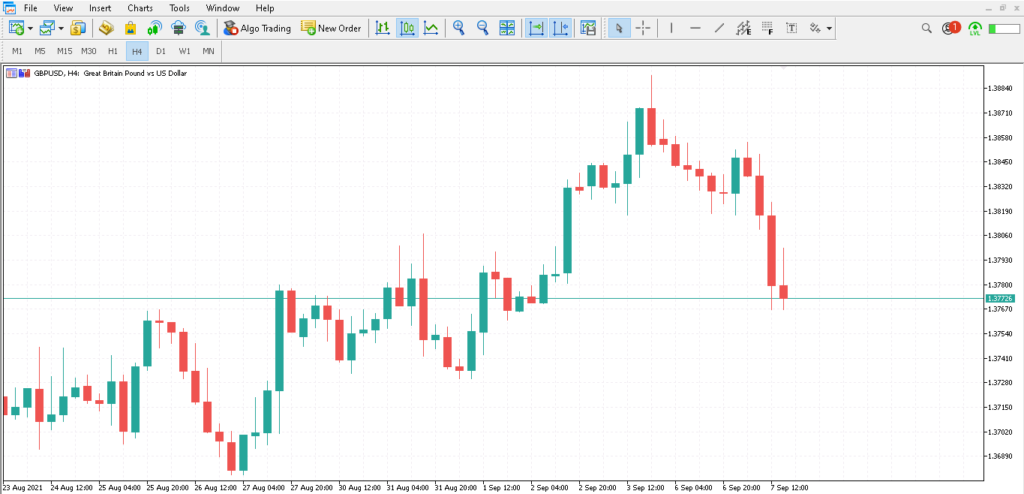Expand the shapes objects dropdown arrow
This screenshot has height=494, width=1024.
coord(829,29)
